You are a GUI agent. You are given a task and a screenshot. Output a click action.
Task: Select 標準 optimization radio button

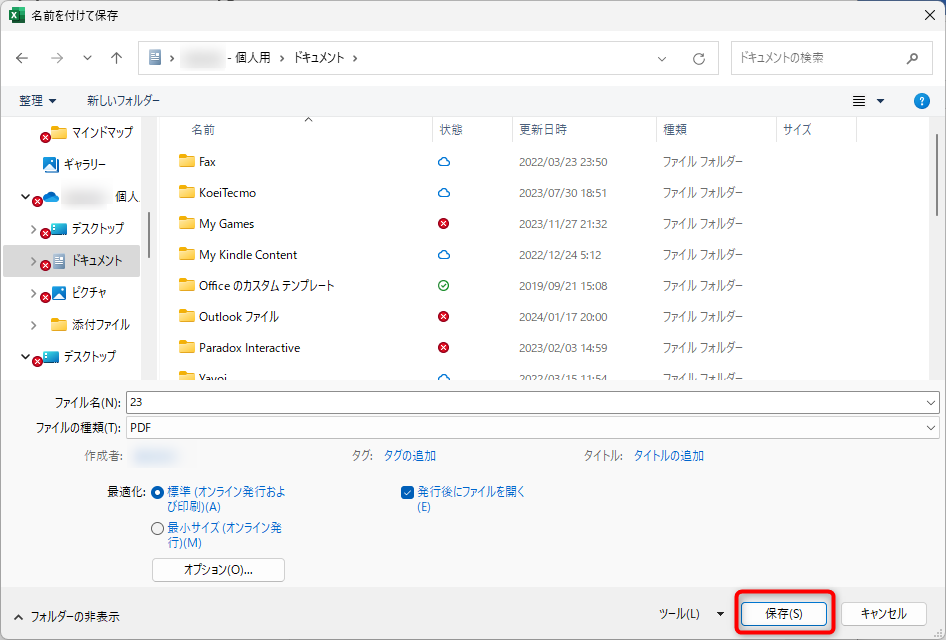157,493
